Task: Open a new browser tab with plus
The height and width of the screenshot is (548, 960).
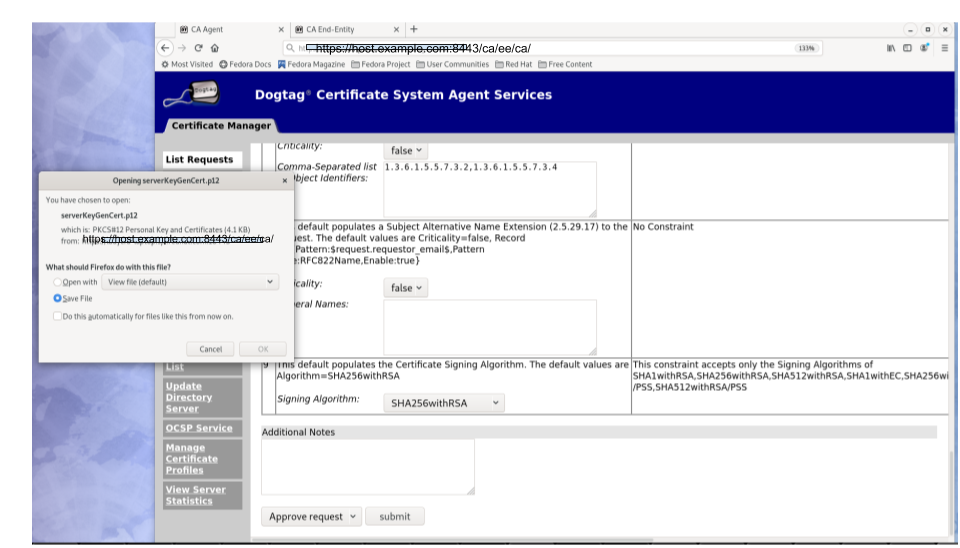Action: [x=414, y=29]
